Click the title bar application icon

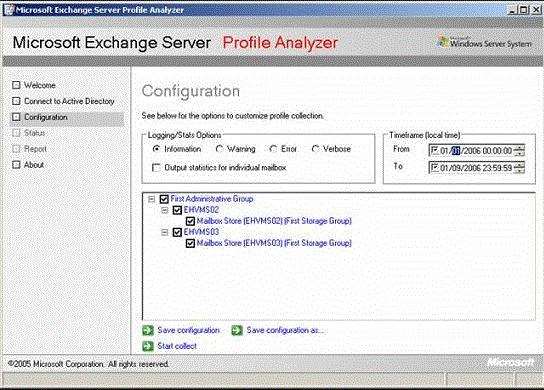coord(8,10)
